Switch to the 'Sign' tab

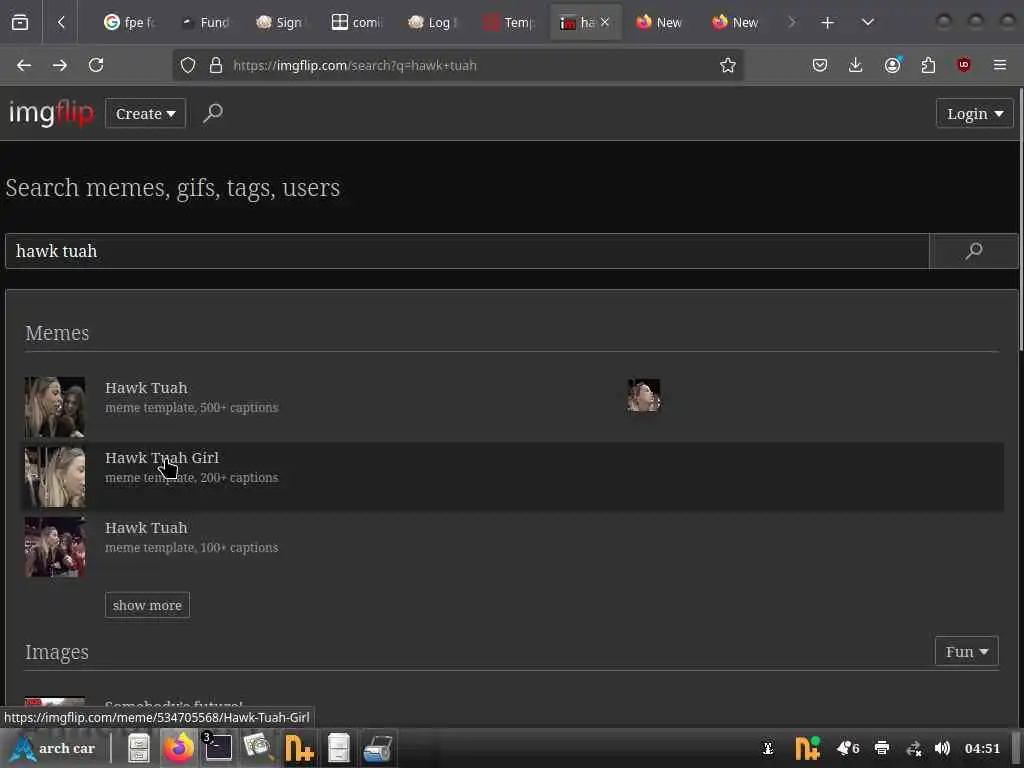[280, 23]
